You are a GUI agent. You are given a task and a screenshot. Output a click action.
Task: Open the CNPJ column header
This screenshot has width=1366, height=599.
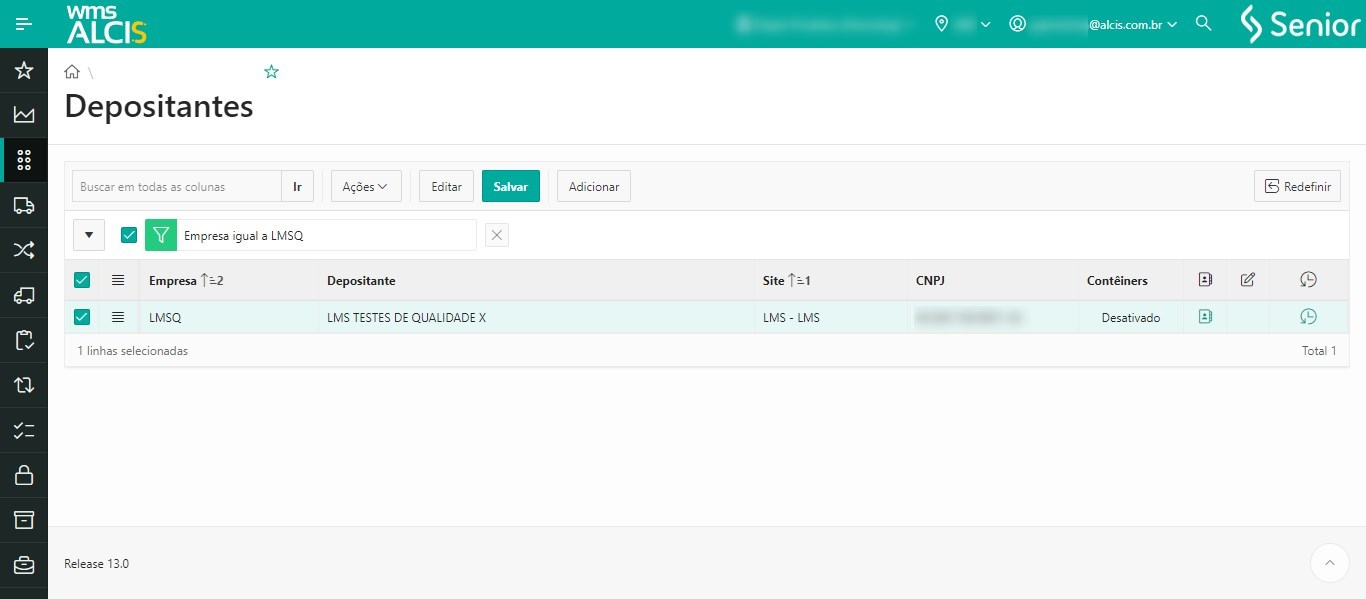[x=930, y=281]
